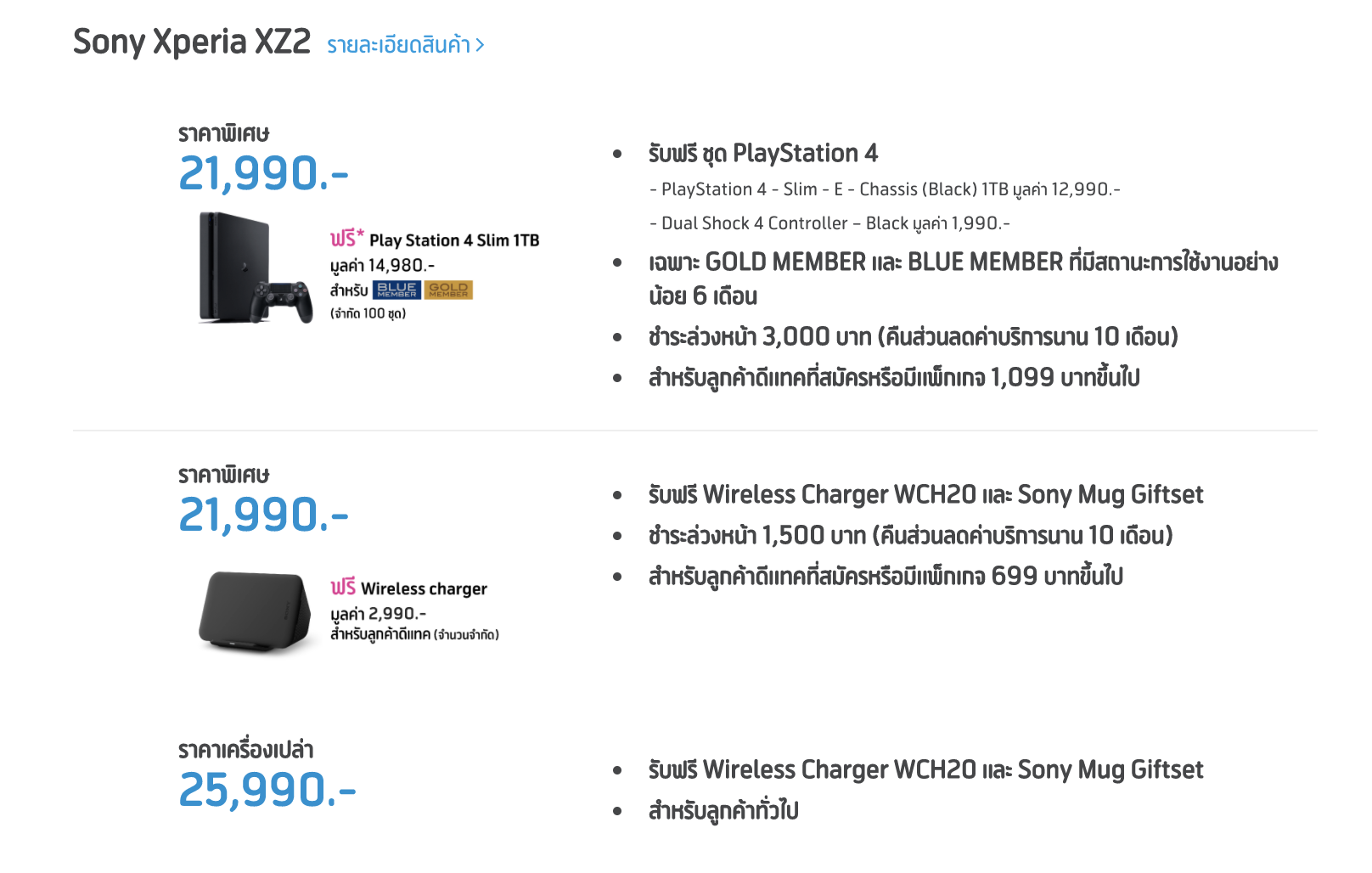Click the ชำระล่วงหน้า 3,000 บาท bullet line
Viewport: 1372px width, 873px height.
click(913, 337)
